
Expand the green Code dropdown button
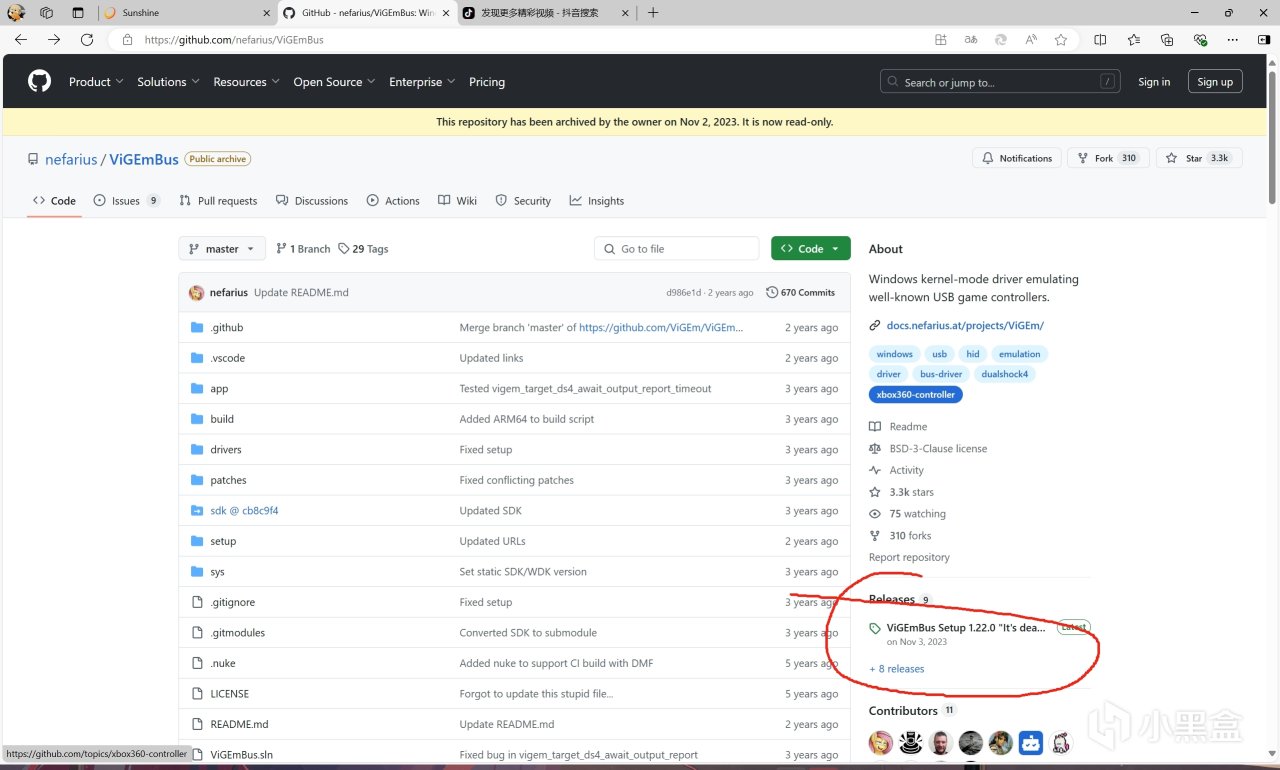coord(811,249)
